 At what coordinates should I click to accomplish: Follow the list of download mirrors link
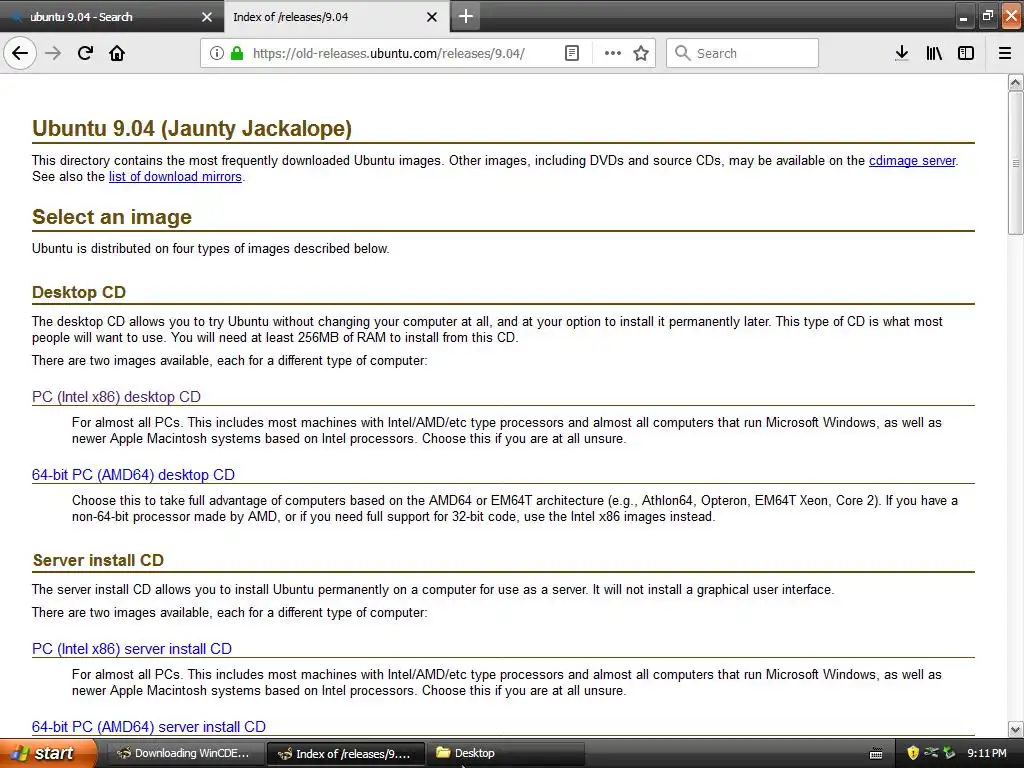(x=175, y=176)
